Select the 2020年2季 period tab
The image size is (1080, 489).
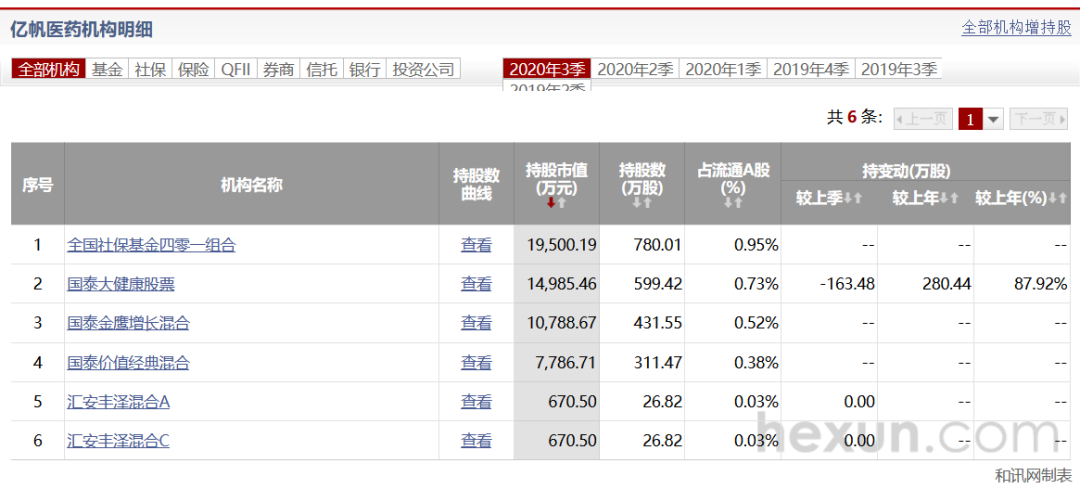635,69
